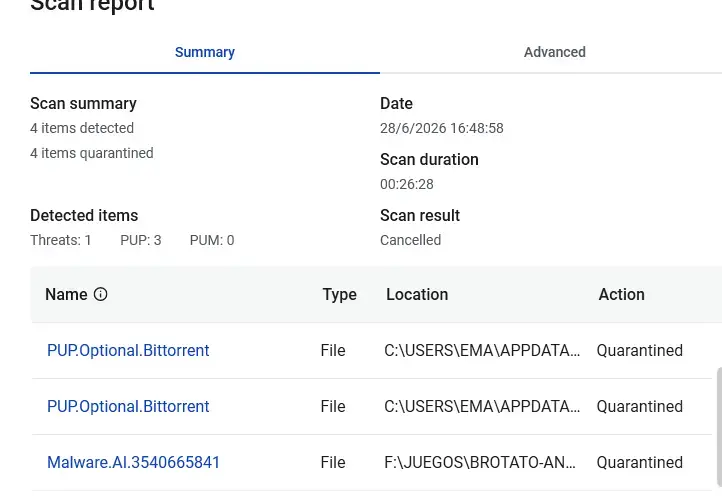This screenshot has height=500, width=722.
Task: Select the second C:\USERS\EMA\APPDATA location
Action: point(482,407)
